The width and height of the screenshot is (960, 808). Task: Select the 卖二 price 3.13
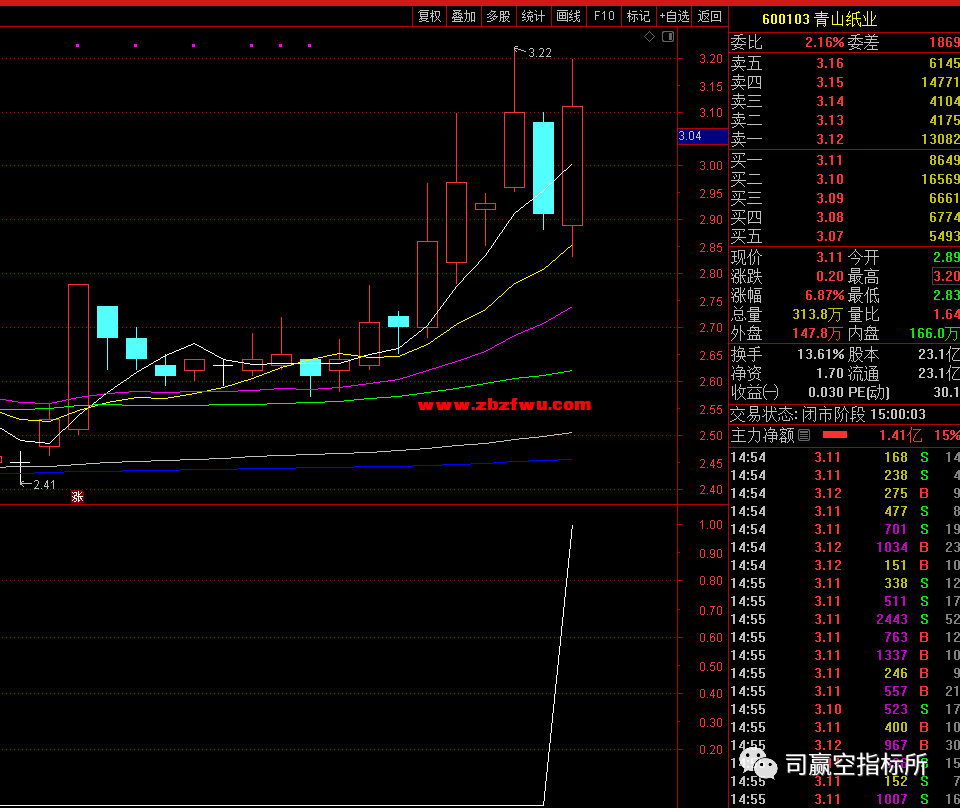point(830,120)
